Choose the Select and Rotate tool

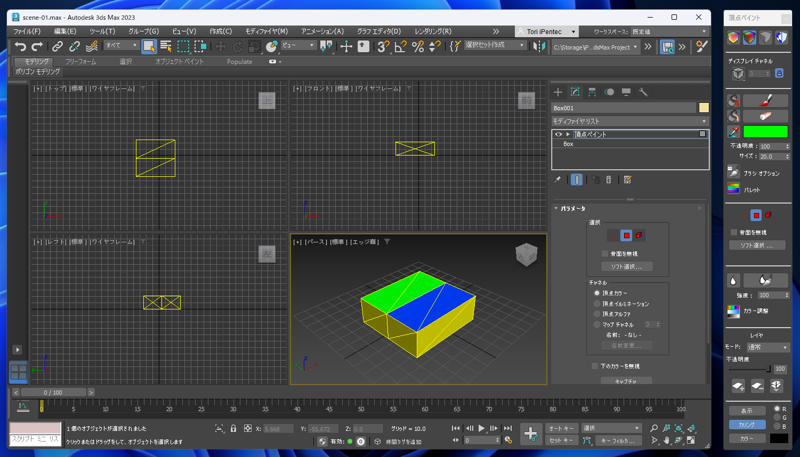[237, 46]
